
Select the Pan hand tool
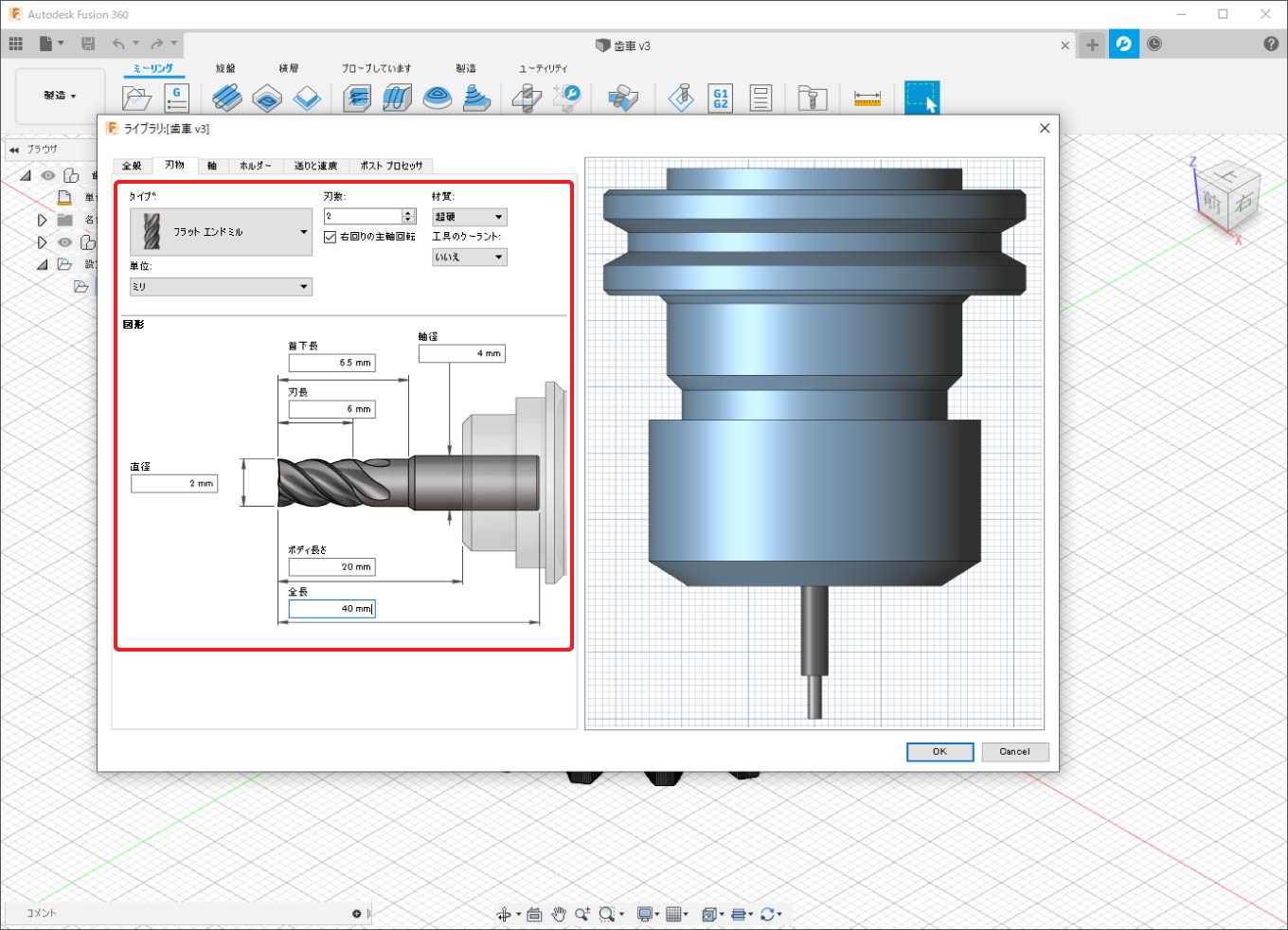[x=559, y=914]
